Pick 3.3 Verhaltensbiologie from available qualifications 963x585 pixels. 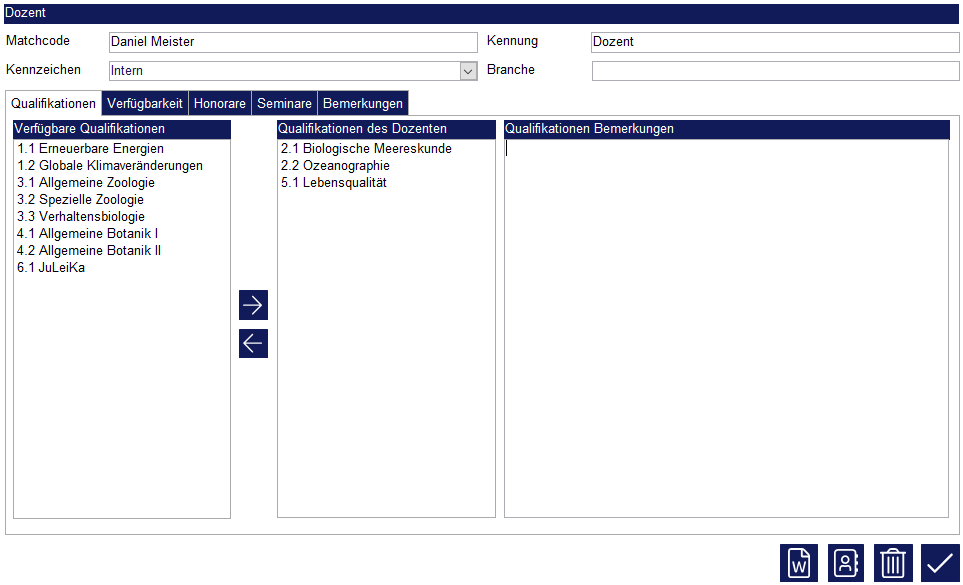point(81,217)
